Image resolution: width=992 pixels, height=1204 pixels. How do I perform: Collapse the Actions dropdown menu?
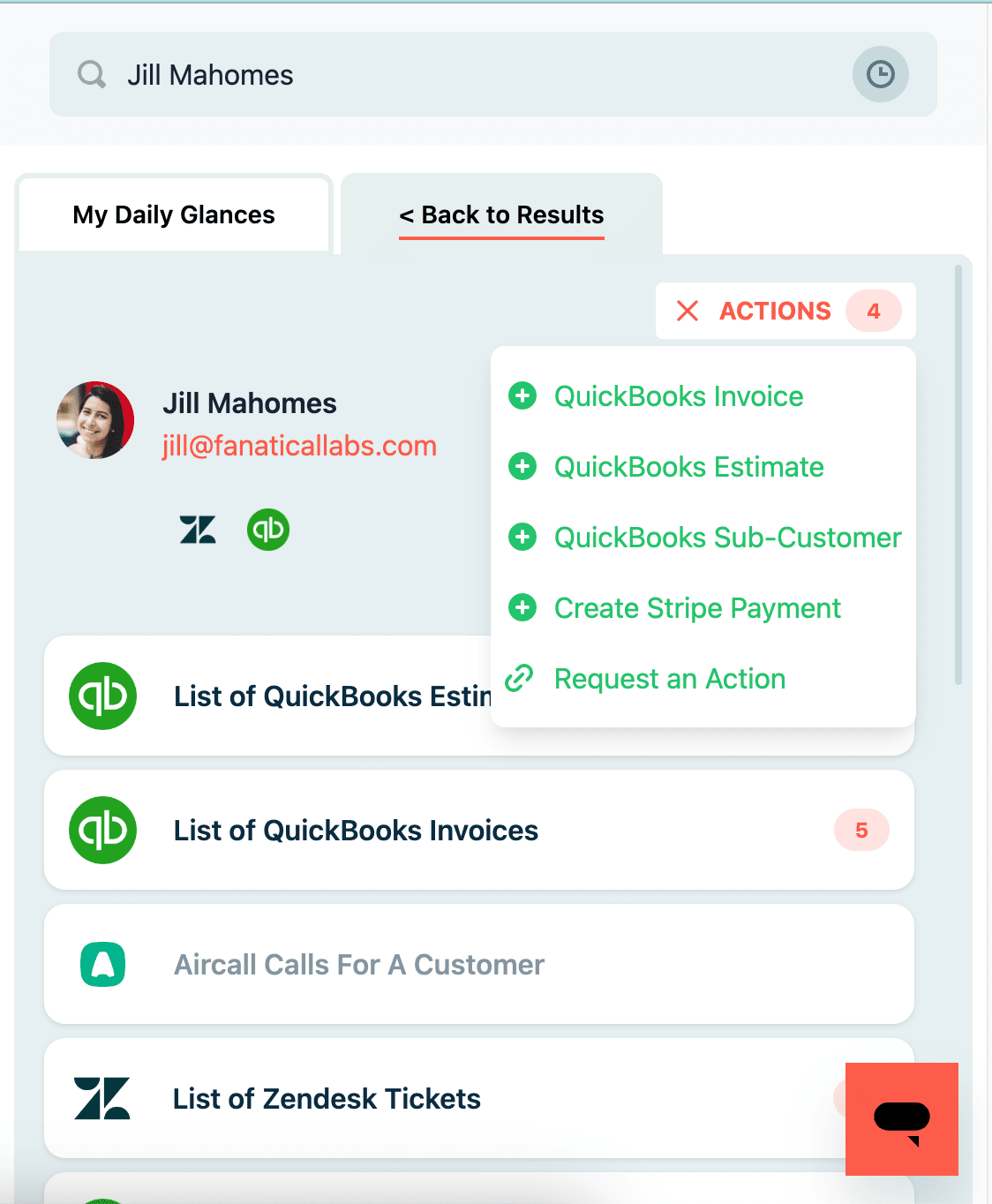pos(688,311)
